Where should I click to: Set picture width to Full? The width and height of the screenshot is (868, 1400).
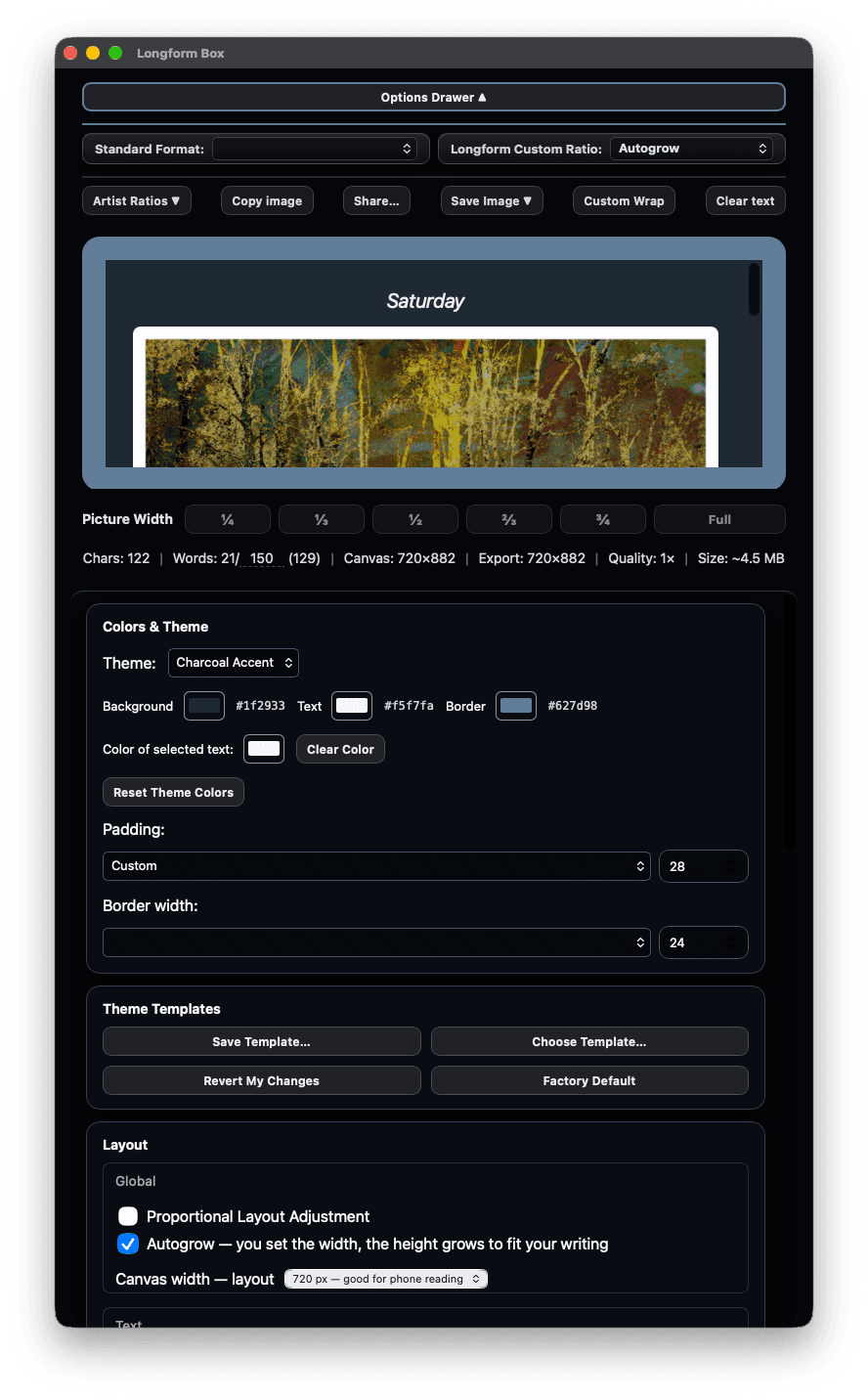coord(719,519)
